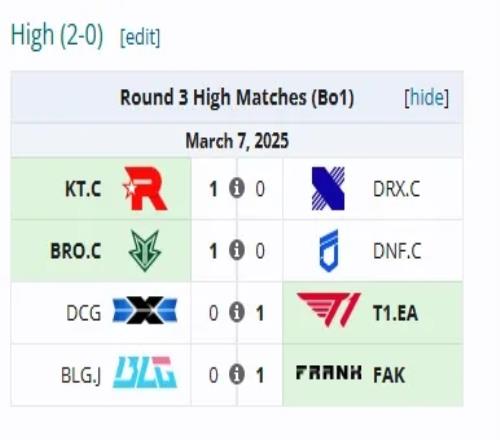The height and width of the screenshot is (440, 500).
Task: Click the DRX blue X logo
Action: tap(328, 189)
